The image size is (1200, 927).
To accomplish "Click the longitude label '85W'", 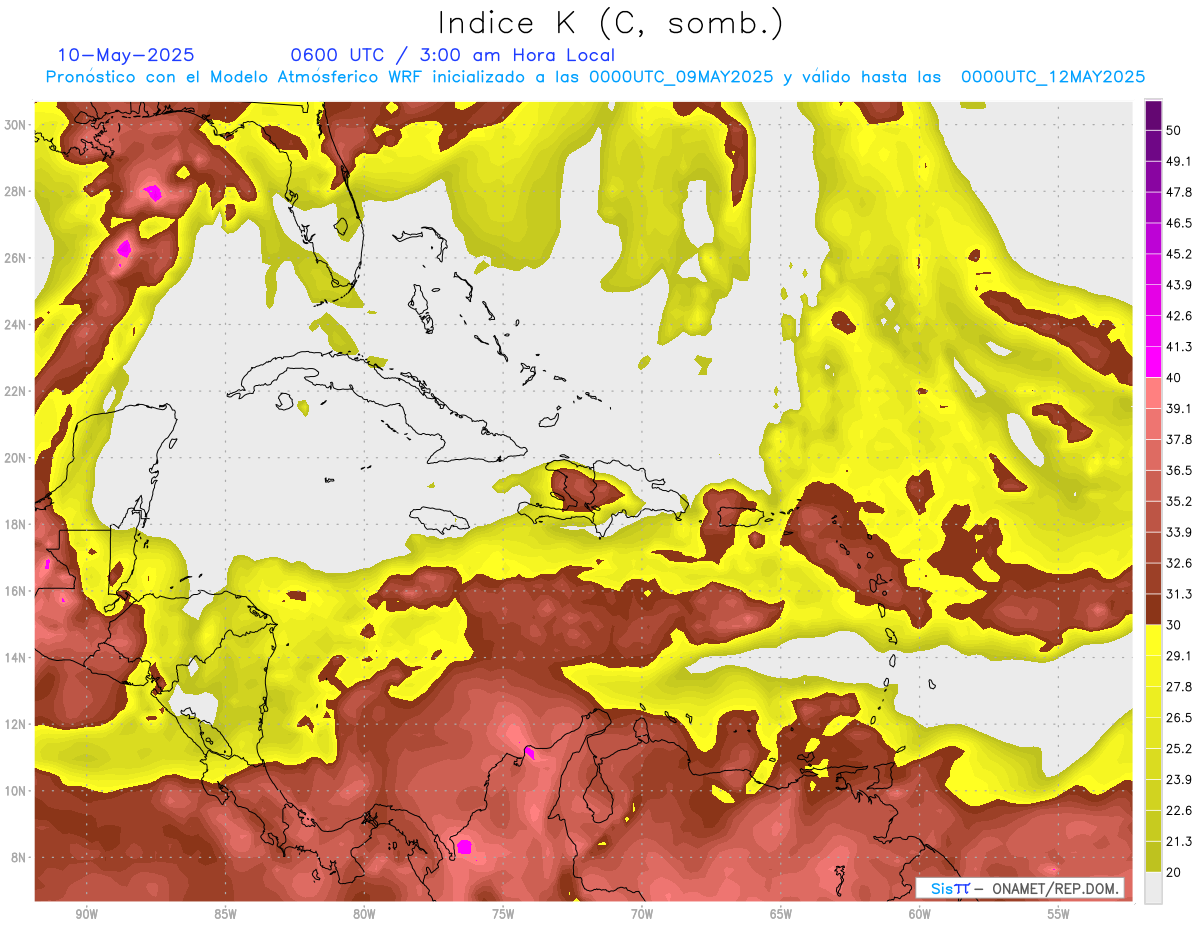I will (225, 914).
